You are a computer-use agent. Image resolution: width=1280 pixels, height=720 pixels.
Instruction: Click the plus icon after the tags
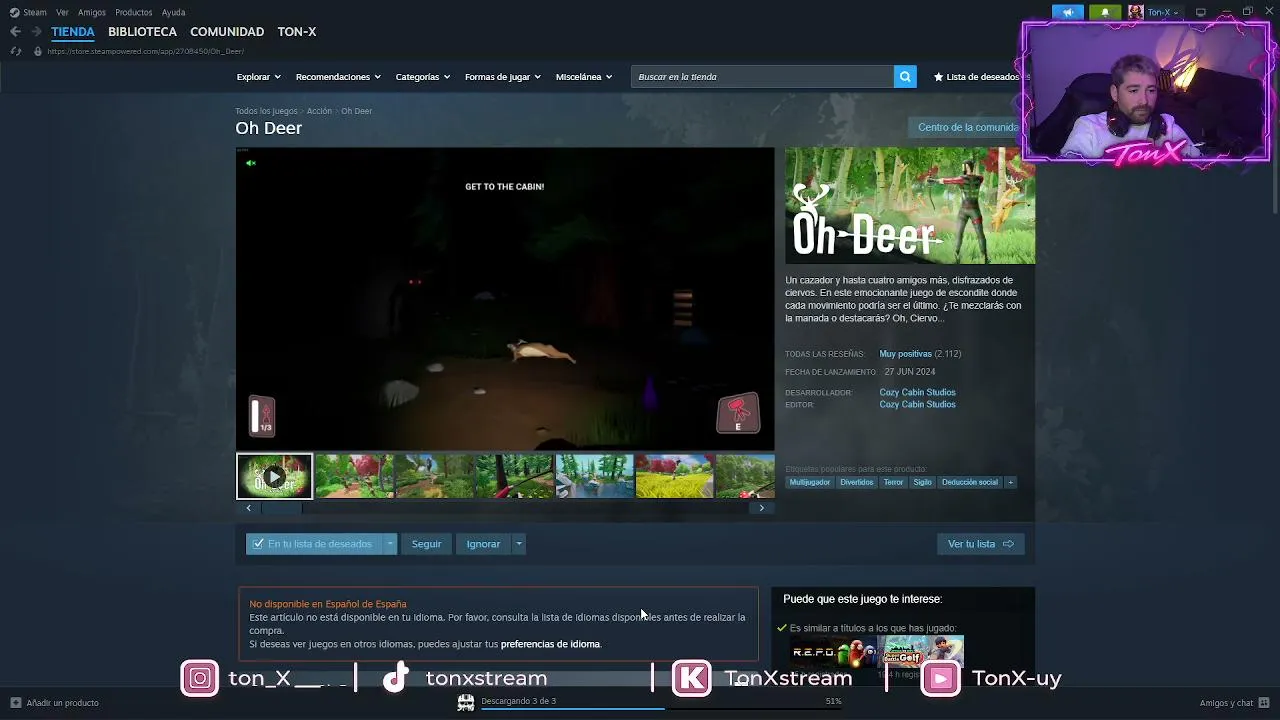coord(1010,482)
